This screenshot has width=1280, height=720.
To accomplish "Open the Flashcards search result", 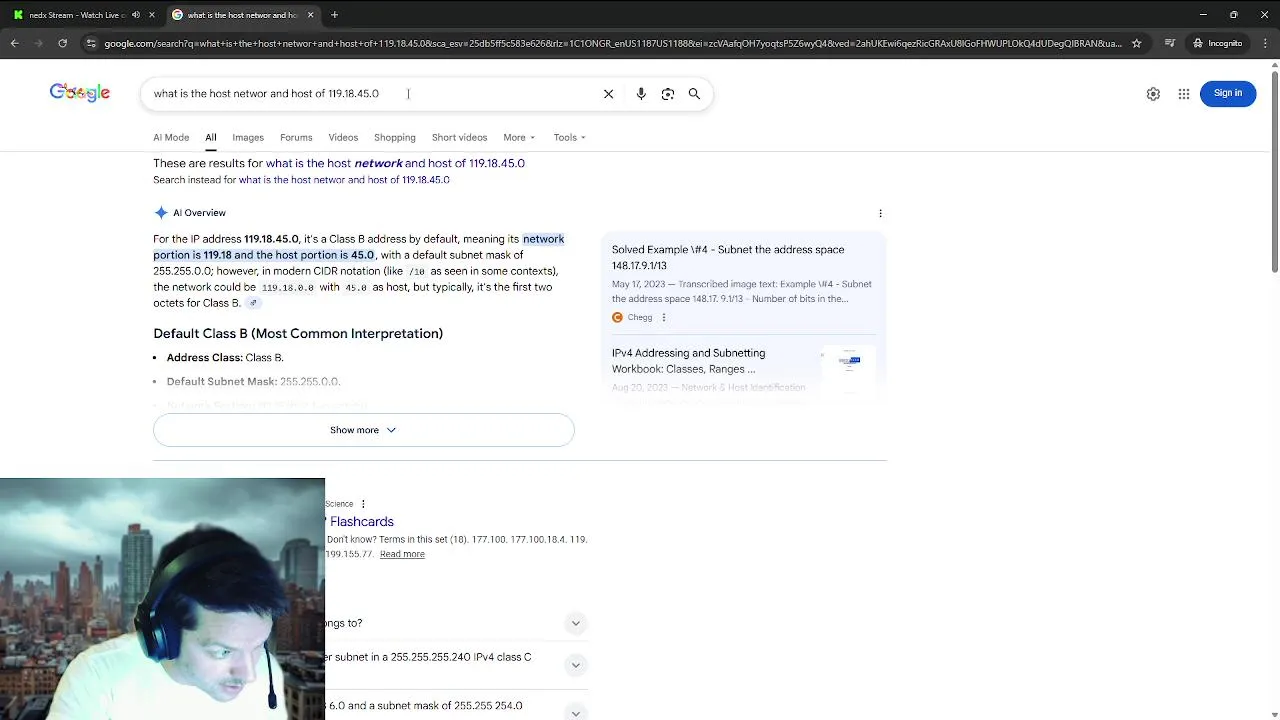I will [x=361, y=521].
